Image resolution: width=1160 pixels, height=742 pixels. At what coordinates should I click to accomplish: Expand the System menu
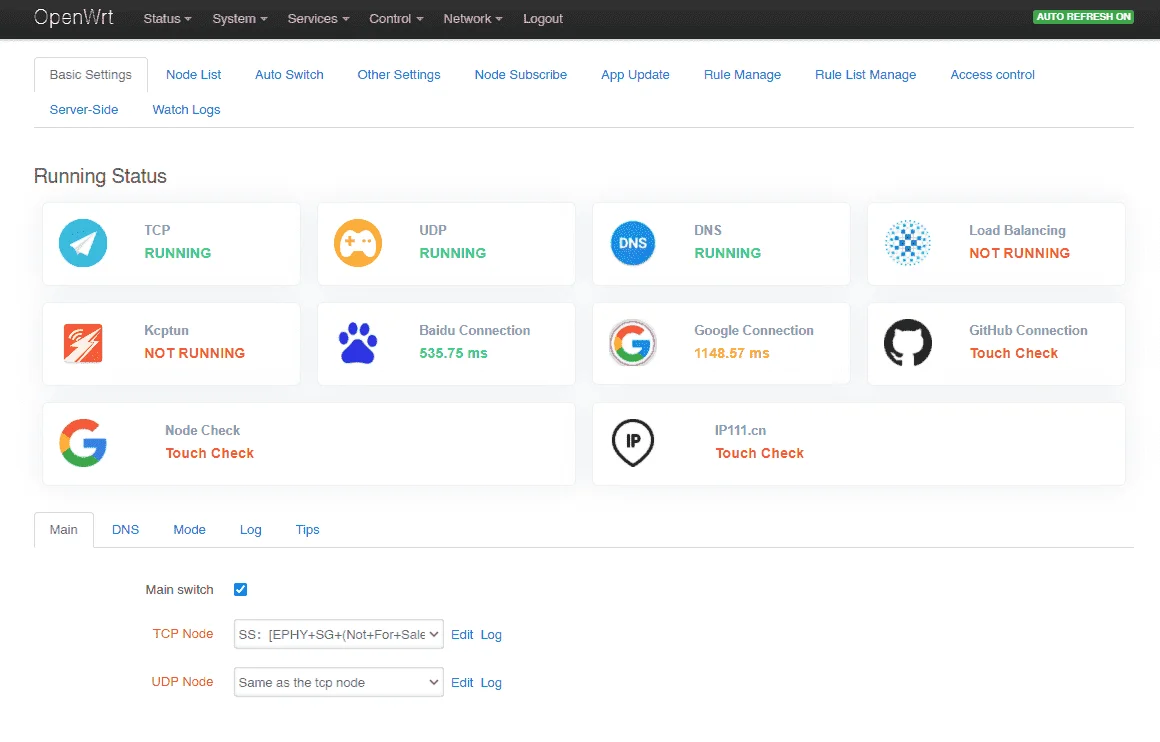240,18
